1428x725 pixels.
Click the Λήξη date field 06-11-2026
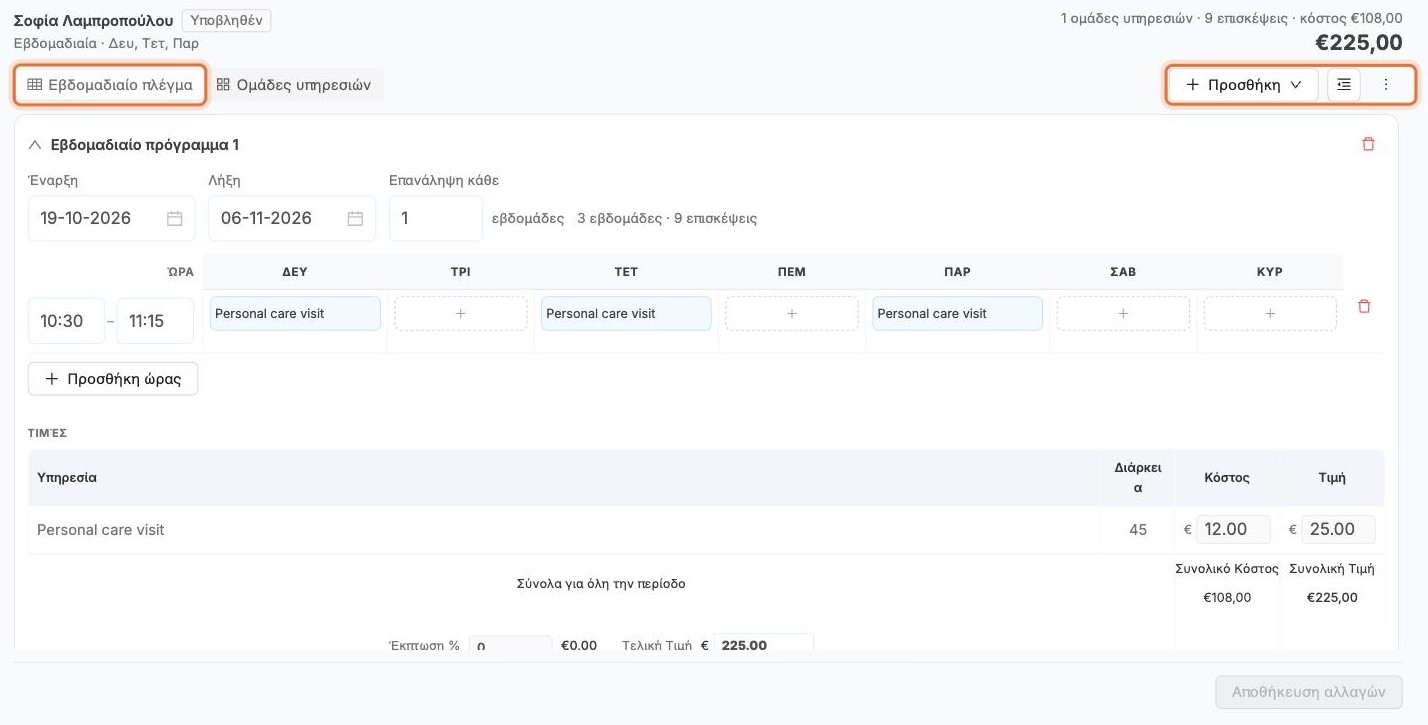292,218
